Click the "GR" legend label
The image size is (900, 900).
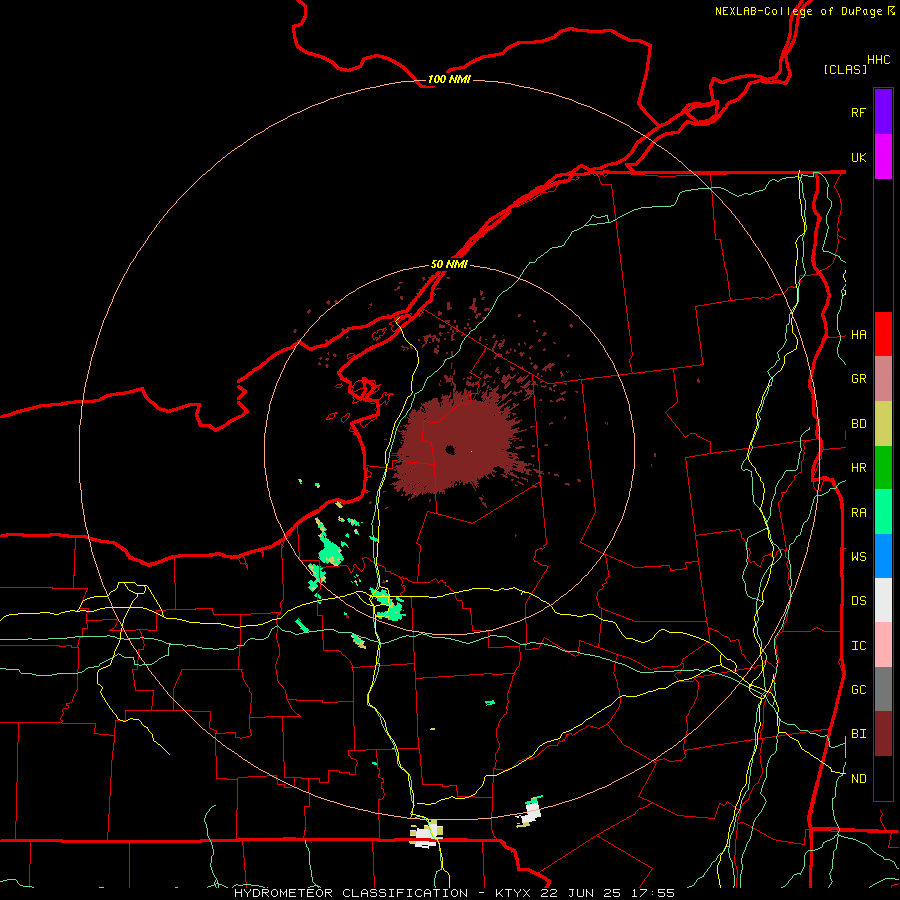click(x=858, y=379)
